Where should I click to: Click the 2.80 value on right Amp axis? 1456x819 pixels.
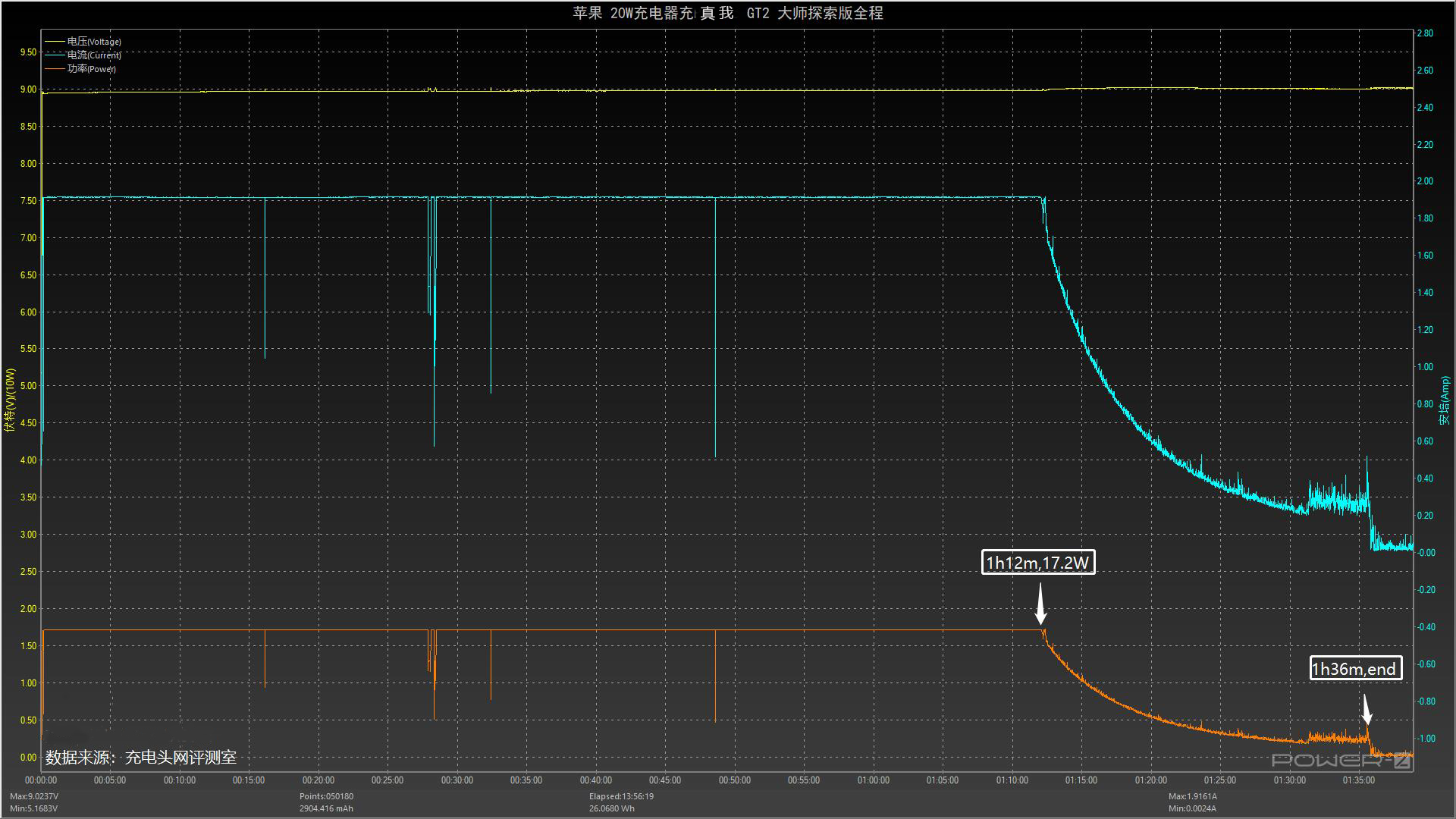pyautogui.click(x=1425, y=33)
